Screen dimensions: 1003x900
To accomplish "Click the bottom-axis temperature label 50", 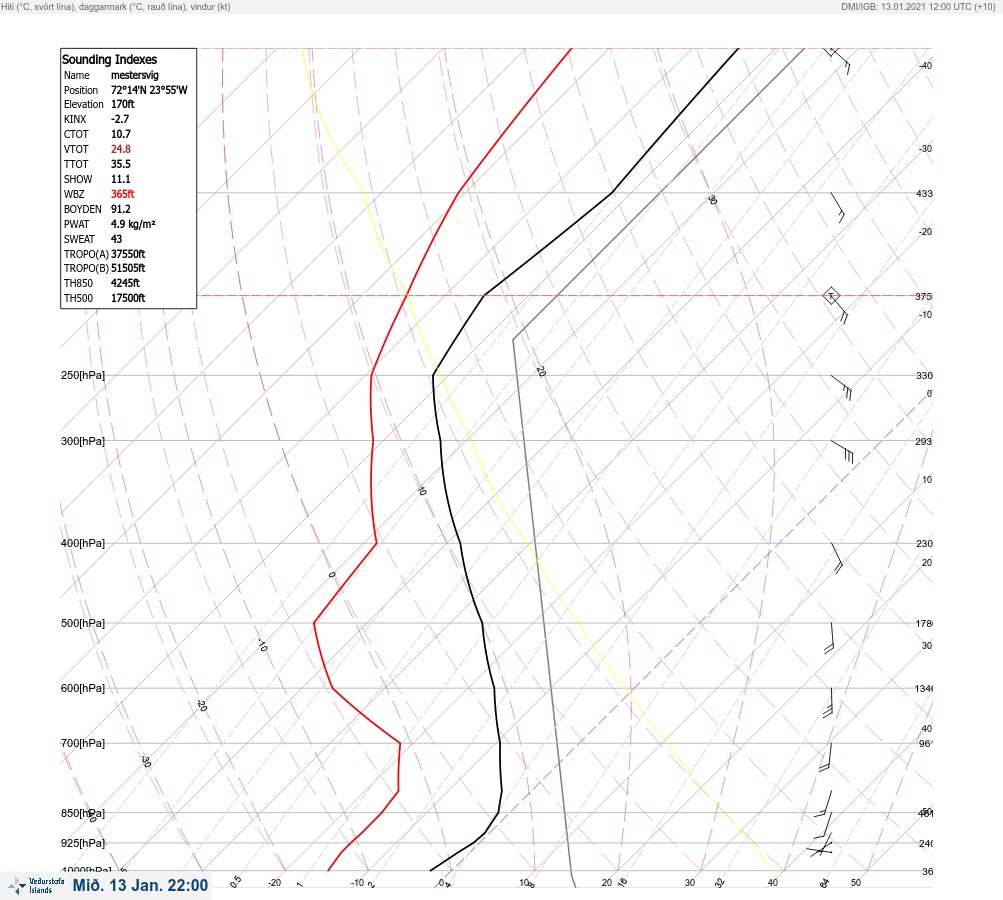I will click(x=856, y=883).
